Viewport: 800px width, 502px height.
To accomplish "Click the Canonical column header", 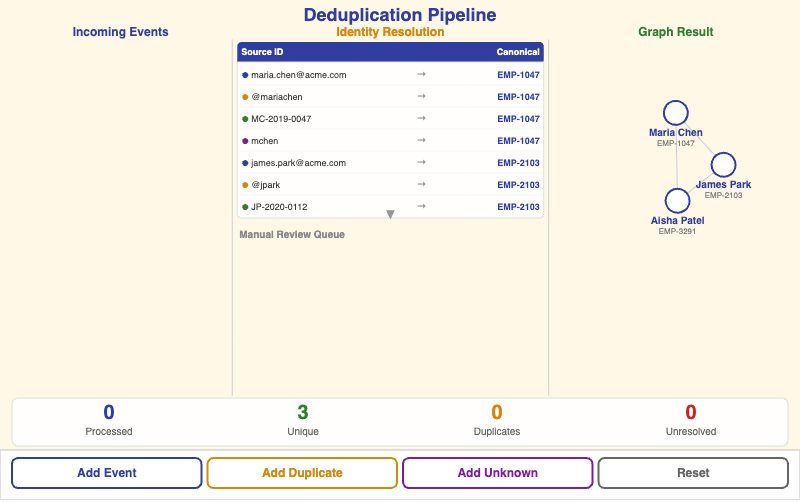I will point(517,52).
